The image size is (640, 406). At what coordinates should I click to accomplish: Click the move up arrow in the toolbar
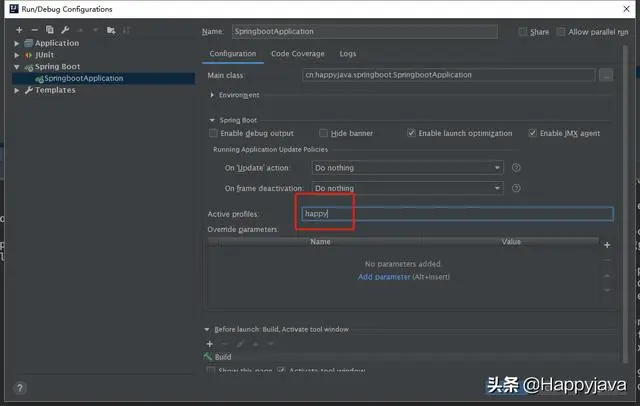point(80,30)
